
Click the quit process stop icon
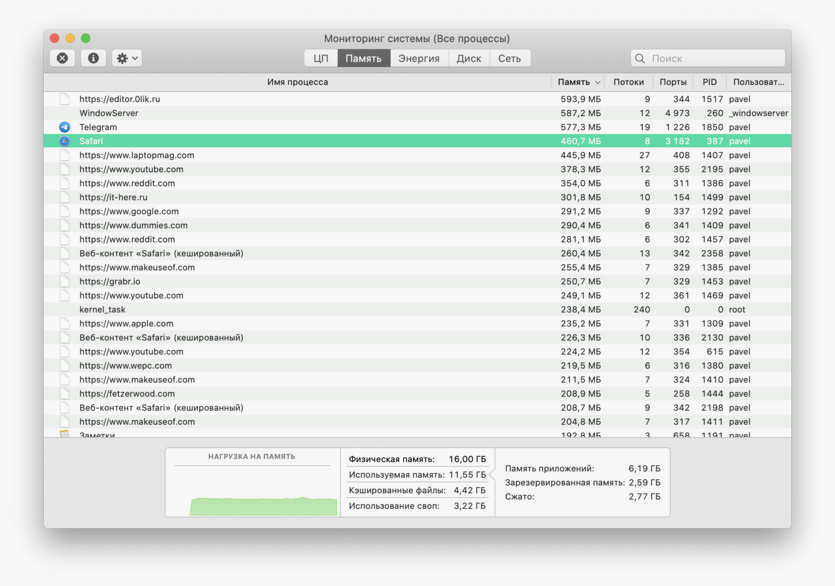pos(63,58)
